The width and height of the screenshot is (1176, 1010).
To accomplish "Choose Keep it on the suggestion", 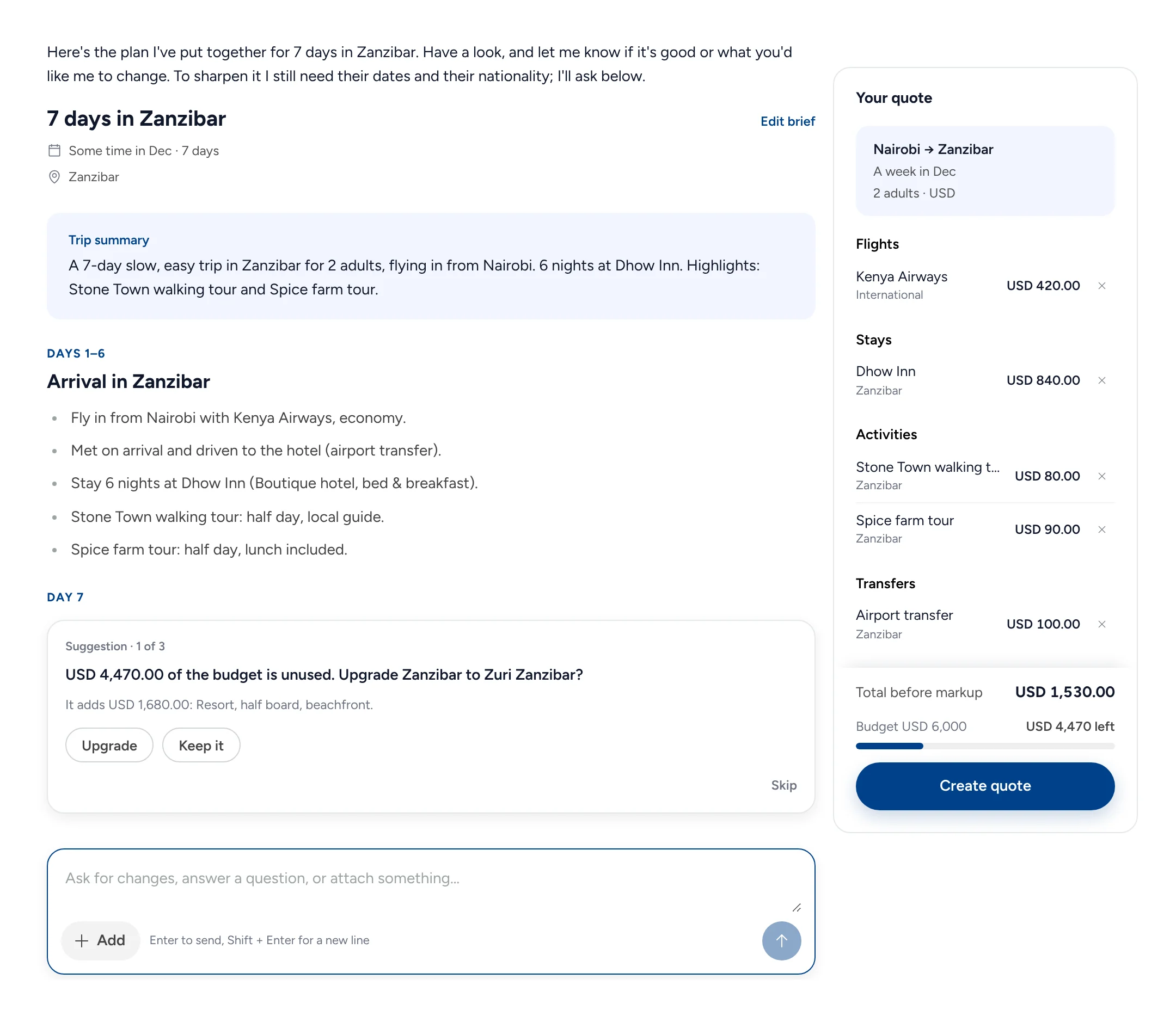I will (x=201, y=745).
